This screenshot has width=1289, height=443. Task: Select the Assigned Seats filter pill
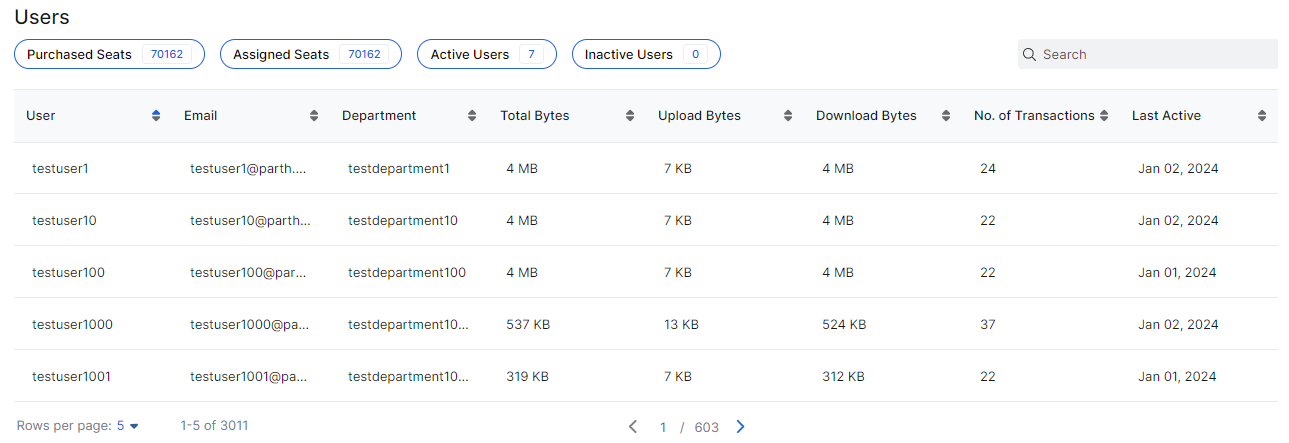coord(311,54)
